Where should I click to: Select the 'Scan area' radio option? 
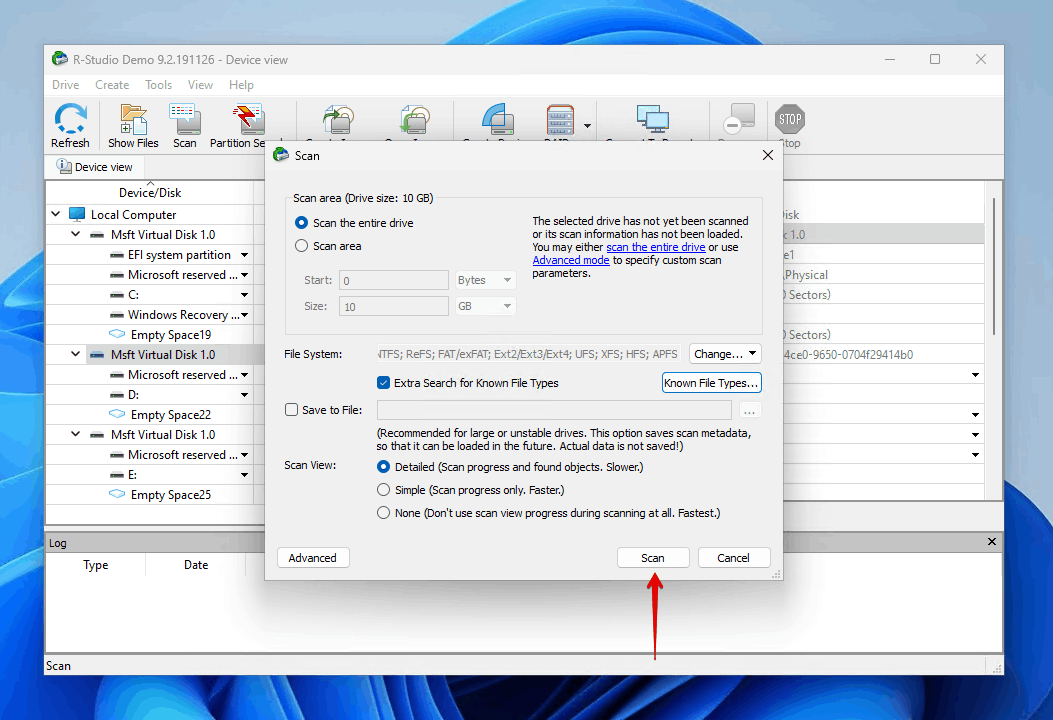[x=302, y=246]
